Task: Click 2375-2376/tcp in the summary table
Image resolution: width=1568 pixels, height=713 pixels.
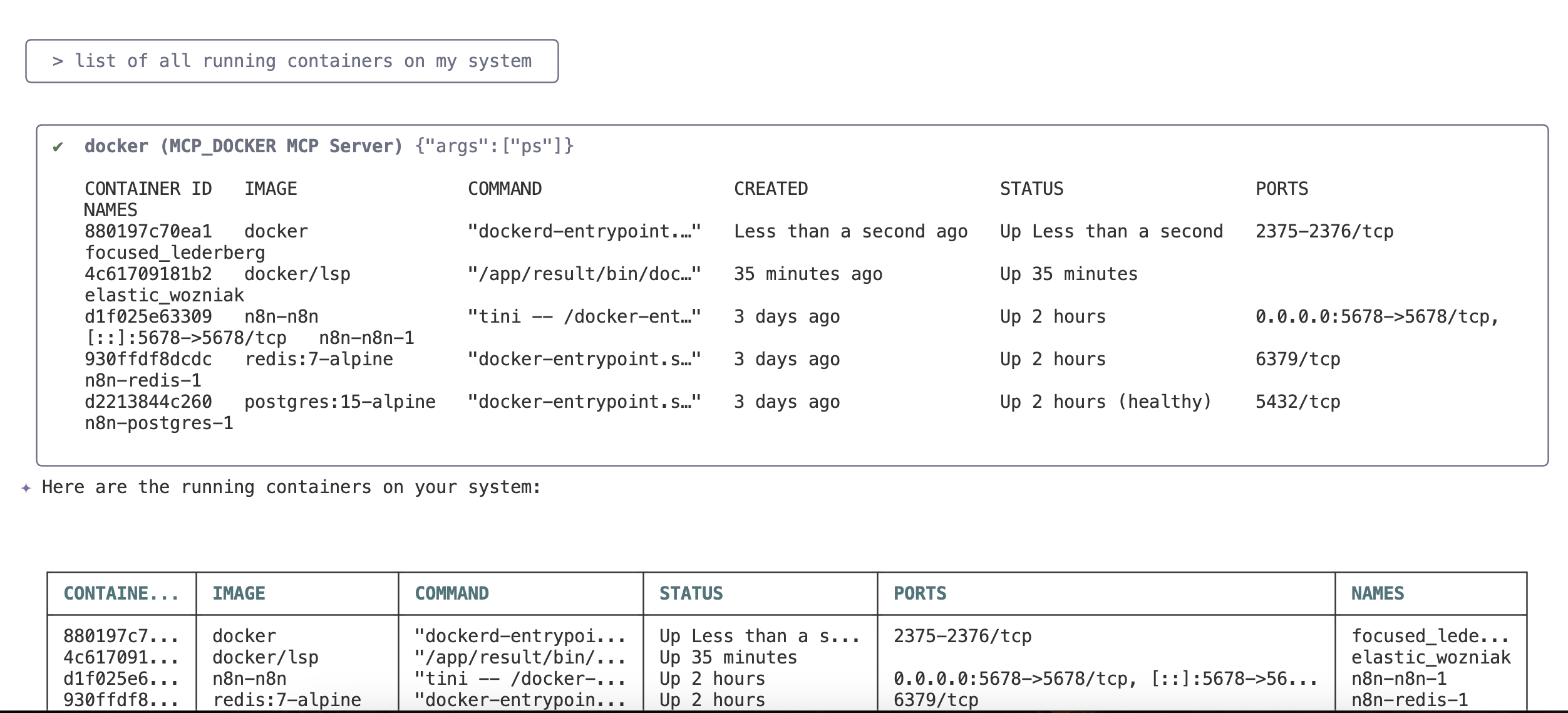Action: click(962, 637)
